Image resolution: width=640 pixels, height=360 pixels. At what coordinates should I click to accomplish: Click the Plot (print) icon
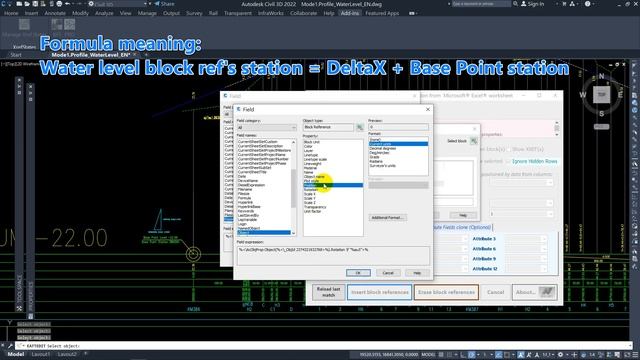tap(59, 4)
